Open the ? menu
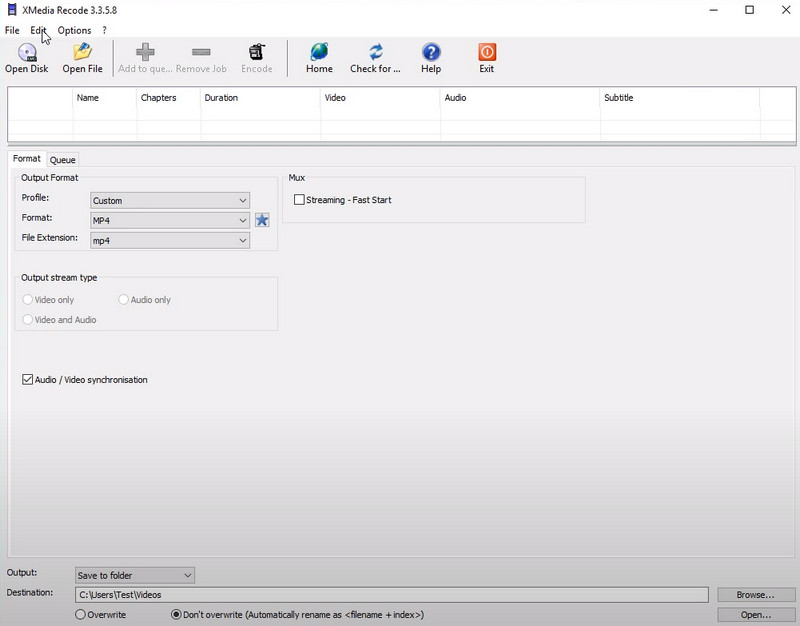The height and width of the screenshot is (626, 800). (x=105, y=30)
